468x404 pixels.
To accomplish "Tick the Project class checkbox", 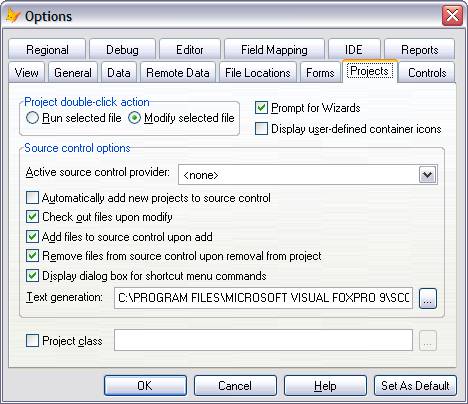I will (32, 341).
